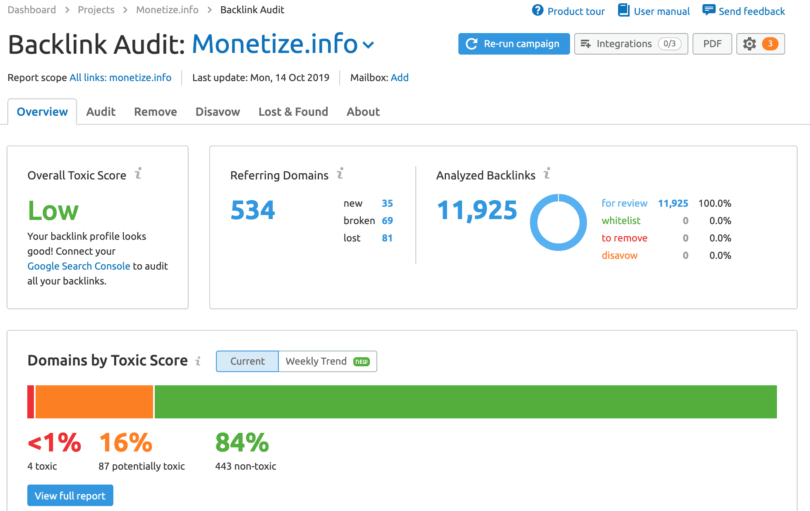Go to Monetize.info in the breadcrumb
The height and width of the screenshot is (511, 810).
[x=167, y=10]
